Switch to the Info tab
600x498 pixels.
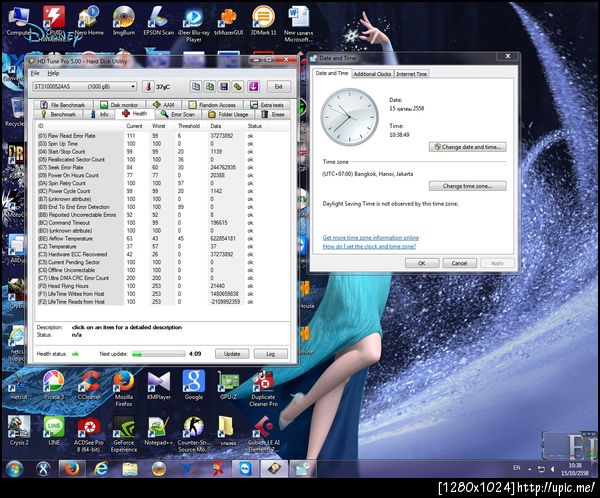coord(99,114)
